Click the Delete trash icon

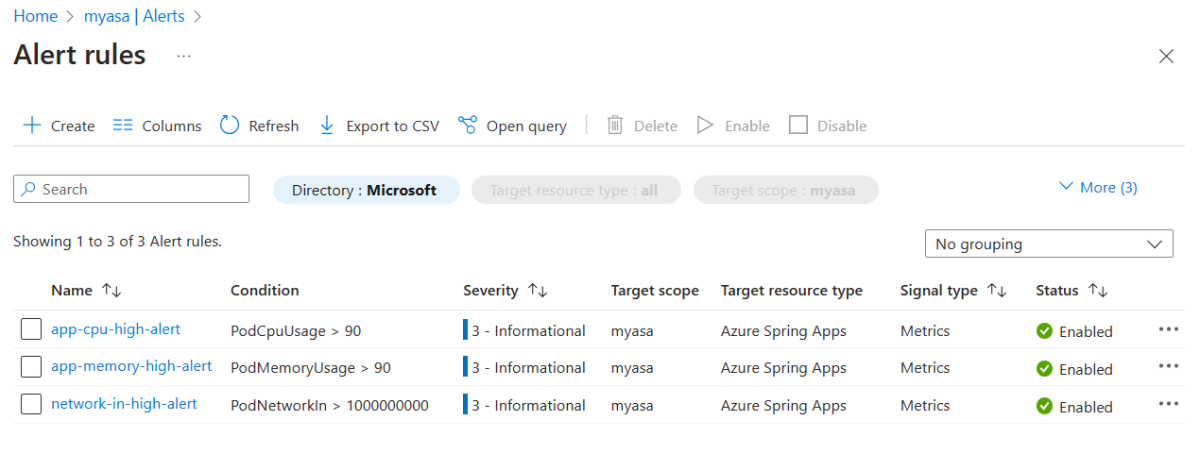pos(615,125)
